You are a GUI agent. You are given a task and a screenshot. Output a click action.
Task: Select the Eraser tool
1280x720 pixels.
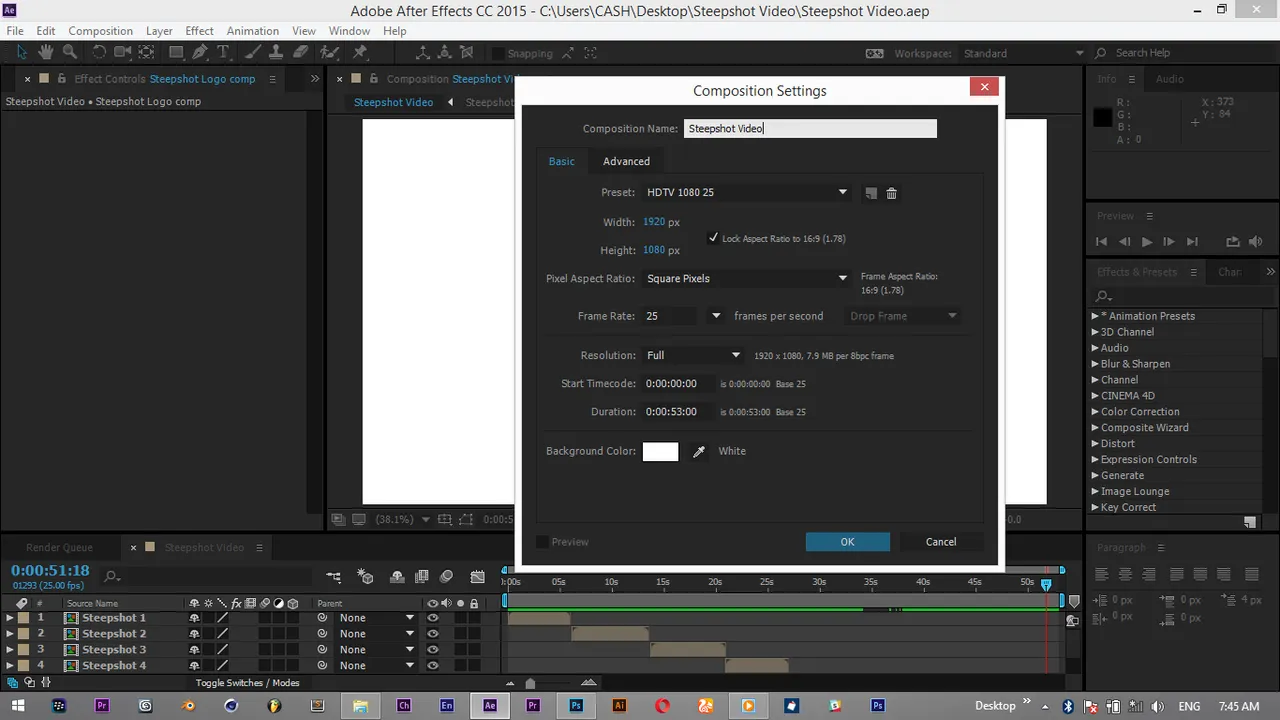[301, 53]
